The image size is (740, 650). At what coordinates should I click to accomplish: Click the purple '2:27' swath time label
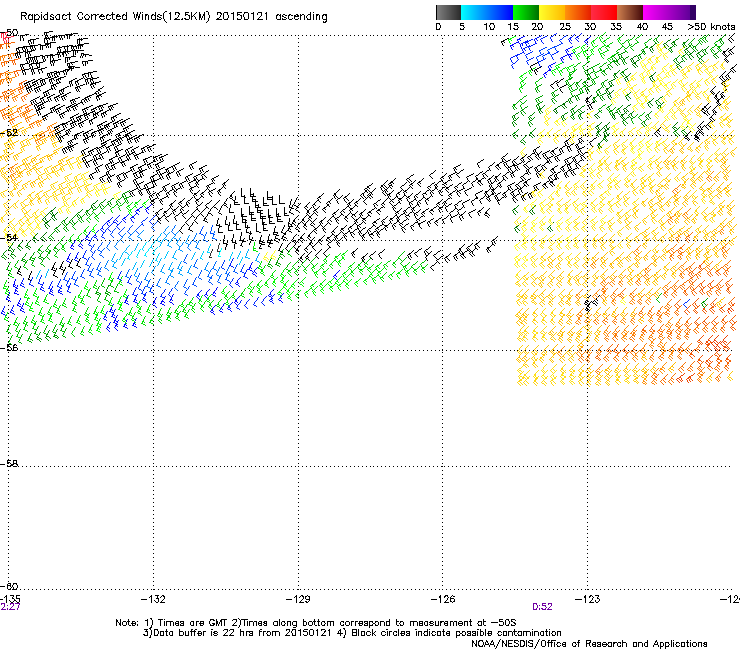click(x=10, y=607)
